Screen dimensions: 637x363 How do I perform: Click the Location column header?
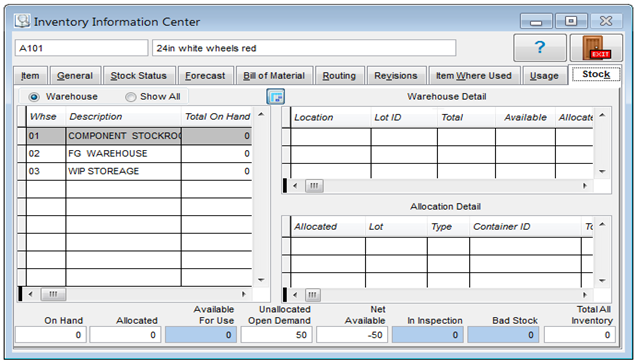click(x=330, y=117)
